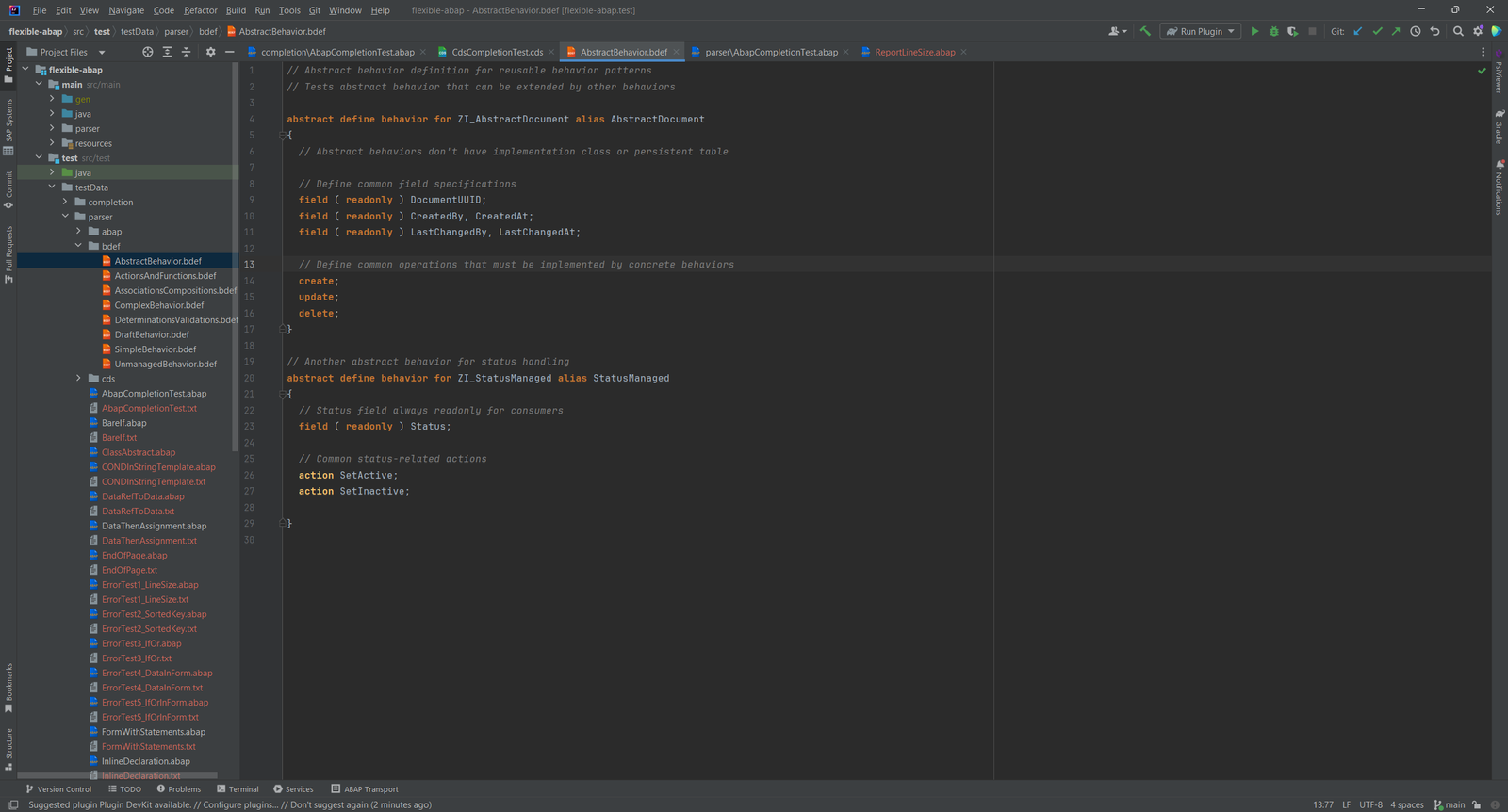Start debugging with the green bug icon
The width and height of the screenshot is (1508, 812).
pyautogui.click(x=1273, y=31)
